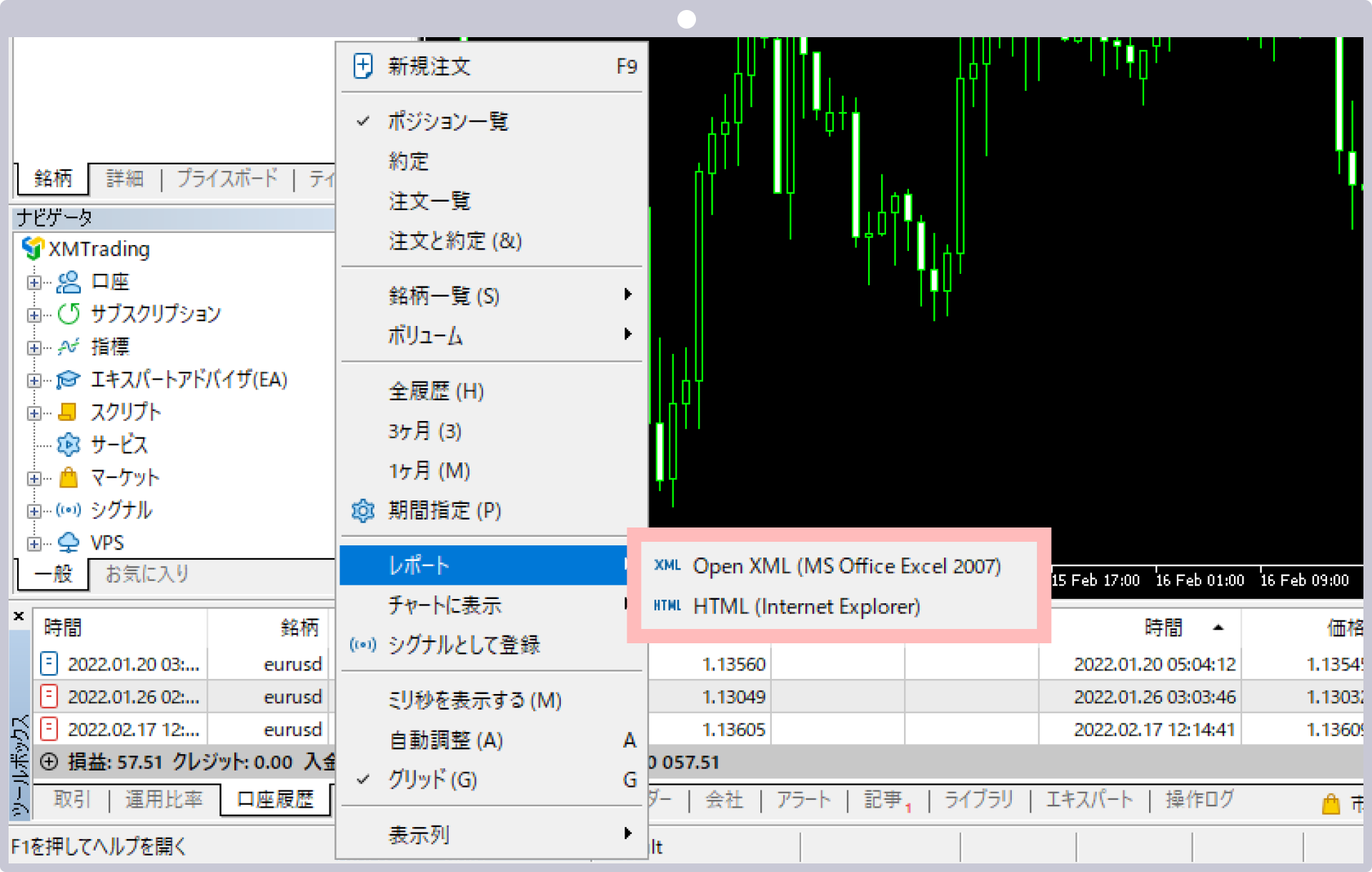Viewport: 1372px width, 872px height.
Task: Click the red order icon for 2022.01.26 row
Action: (49, 696)
